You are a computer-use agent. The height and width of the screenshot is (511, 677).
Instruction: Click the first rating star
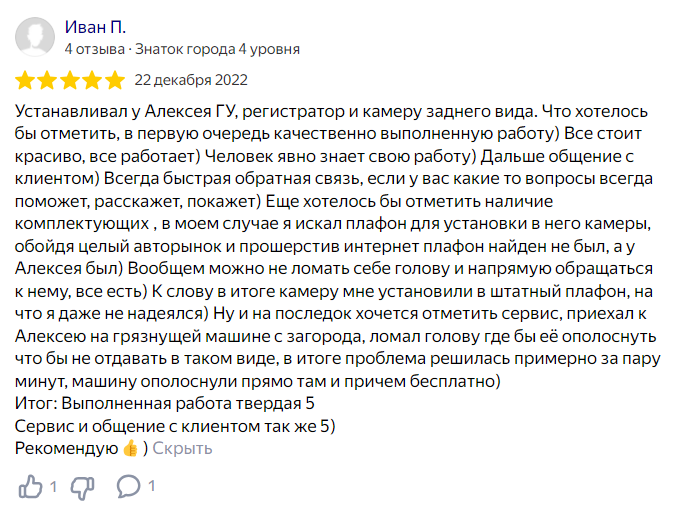click(x=27, y=80)
